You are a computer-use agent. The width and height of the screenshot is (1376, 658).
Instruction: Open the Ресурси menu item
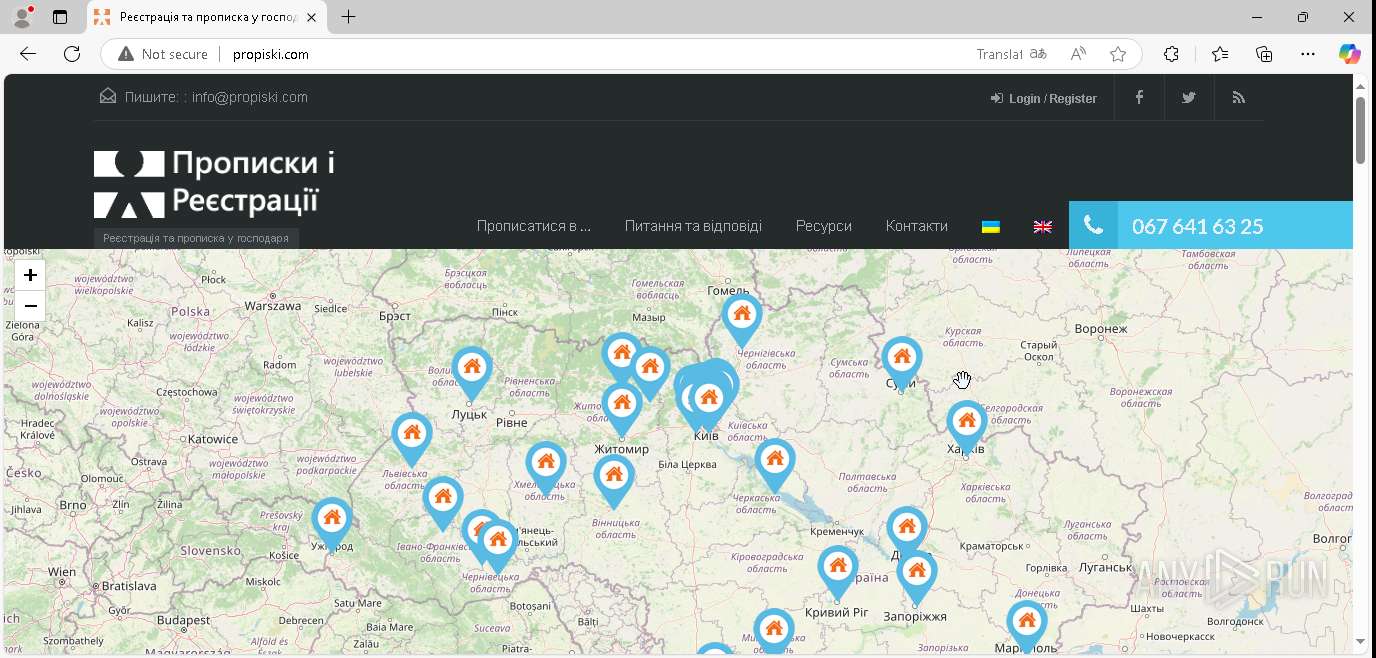[824, 226]
